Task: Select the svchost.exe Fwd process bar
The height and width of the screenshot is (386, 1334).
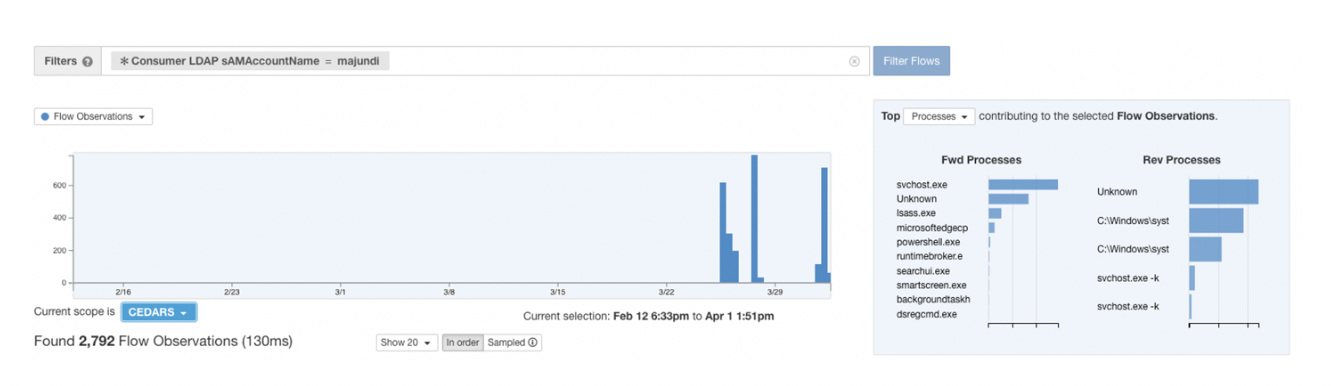Action: pos(1023,185)
